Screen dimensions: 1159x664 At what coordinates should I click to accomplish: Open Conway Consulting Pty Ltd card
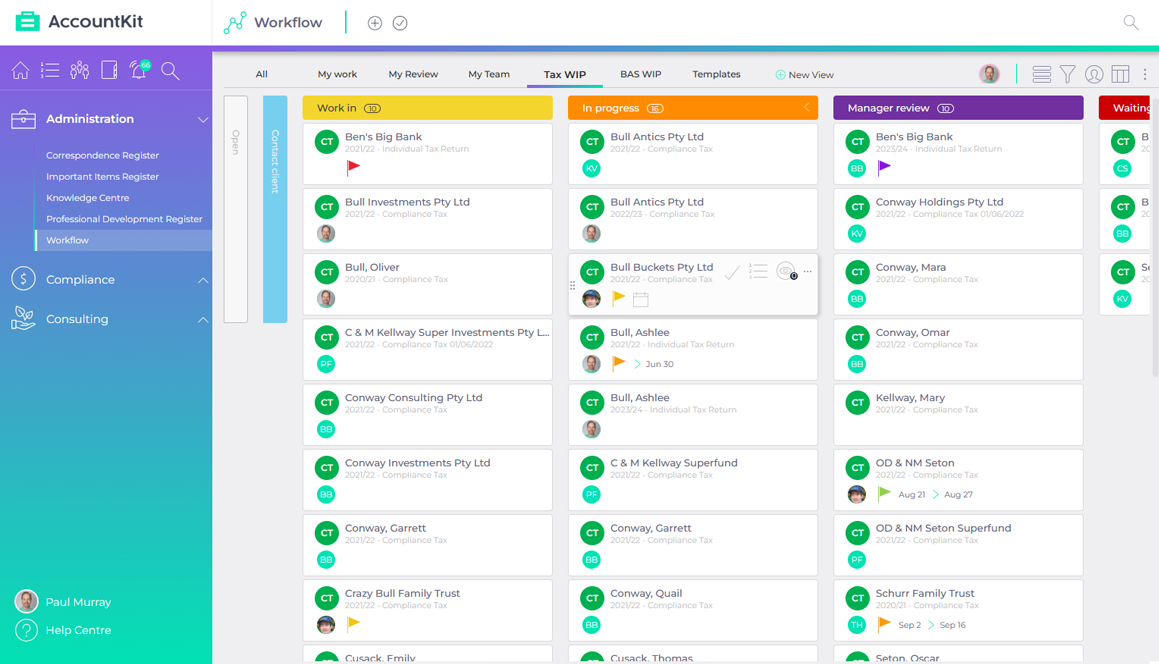pyautogui.click(x=427, y=414)
